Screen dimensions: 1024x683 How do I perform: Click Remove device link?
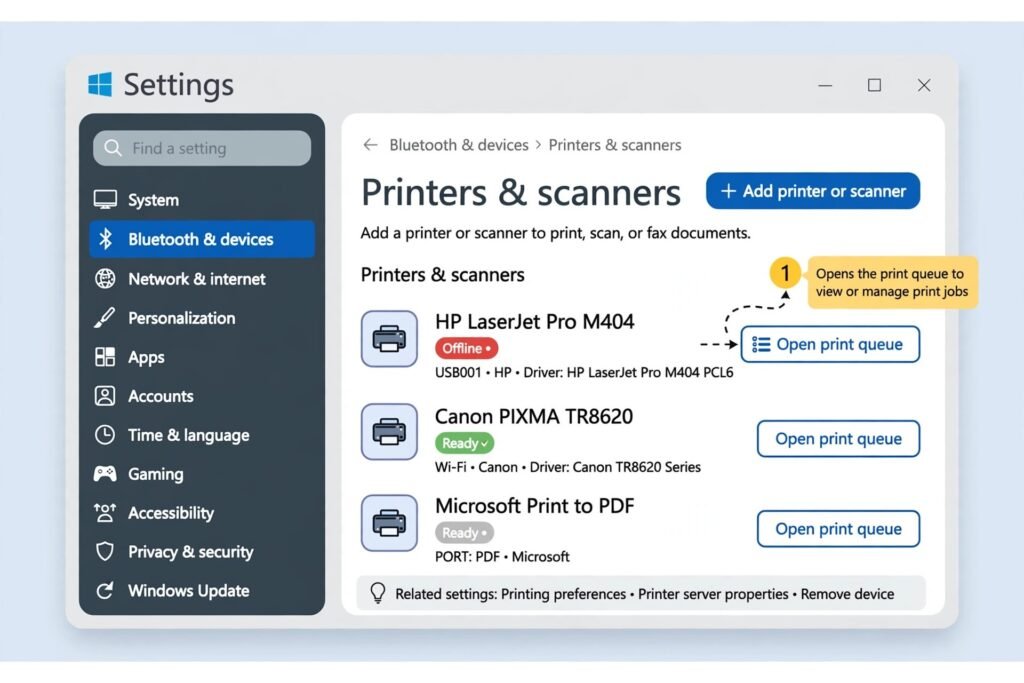pyautogui.click(x=848, y=594)
